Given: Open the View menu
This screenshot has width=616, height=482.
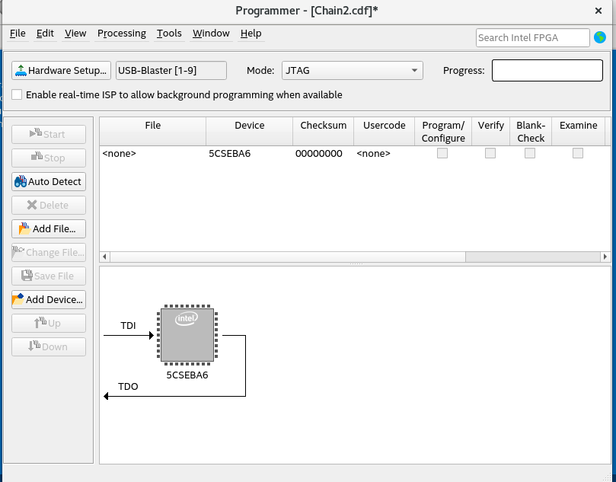Looking at the screenshot, I should 75,33.
